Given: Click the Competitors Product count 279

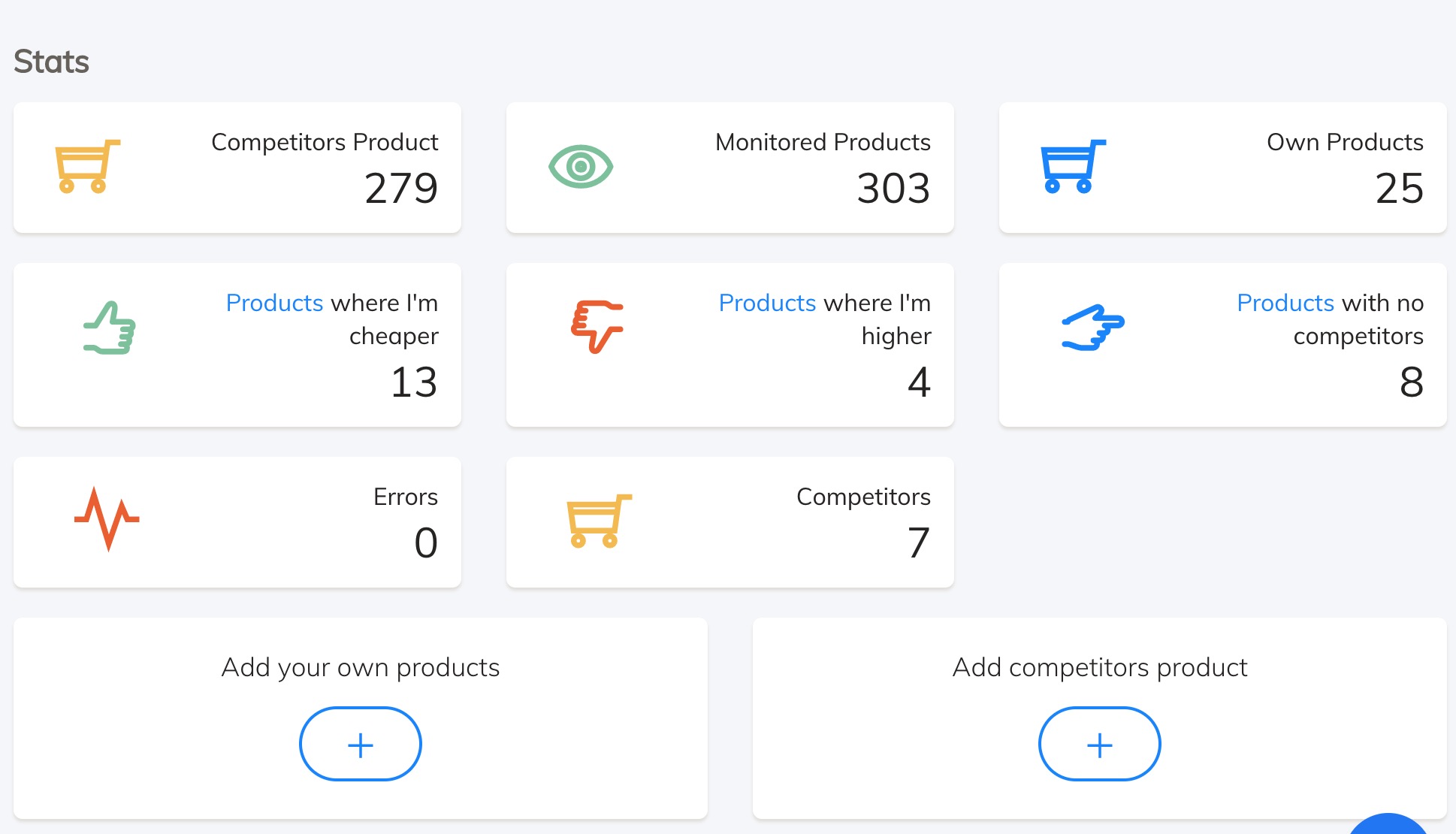Looking at the screenshot, I should (401, 188).
